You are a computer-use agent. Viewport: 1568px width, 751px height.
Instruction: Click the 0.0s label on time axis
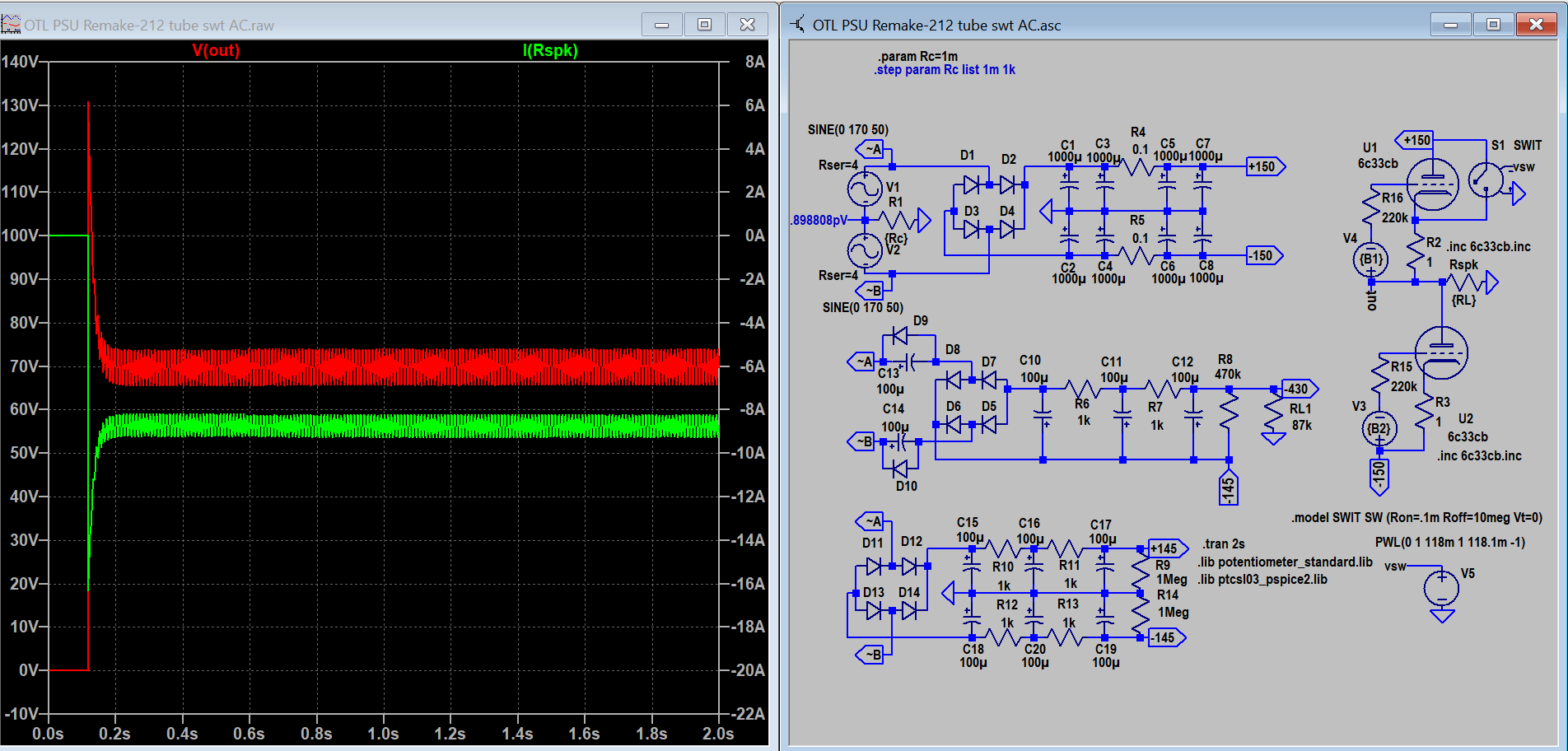pos(48,734)
